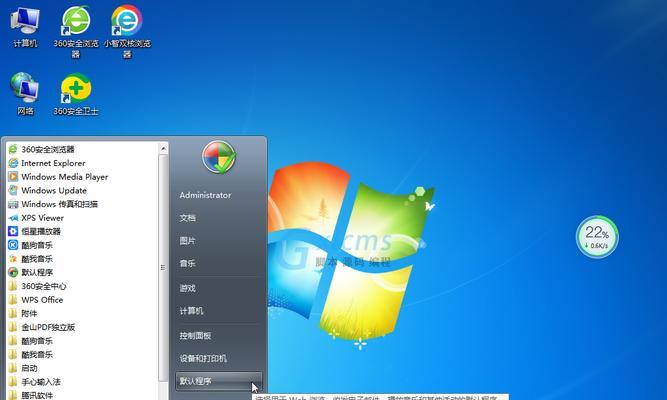
Task: Click the user account picture in the Start menu
Action: pyautogui.click(x=219, y=157)
